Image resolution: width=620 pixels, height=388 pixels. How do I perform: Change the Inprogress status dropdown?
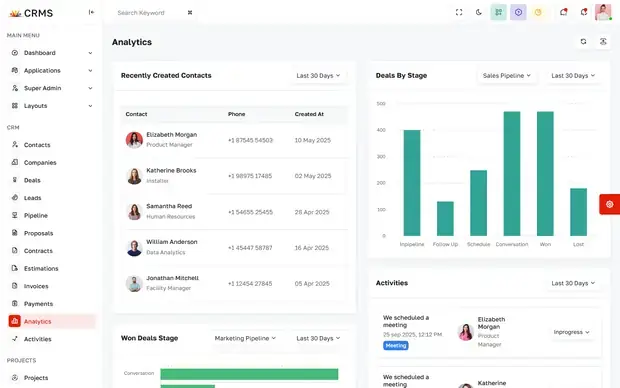571,332
